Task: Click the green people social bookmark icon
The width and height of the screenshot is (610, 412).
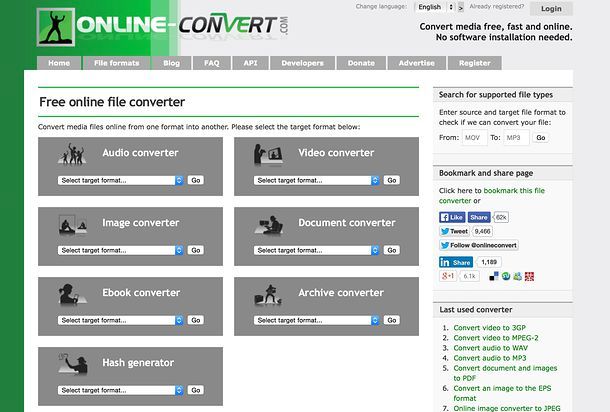Action: click(x=517, y=276)
